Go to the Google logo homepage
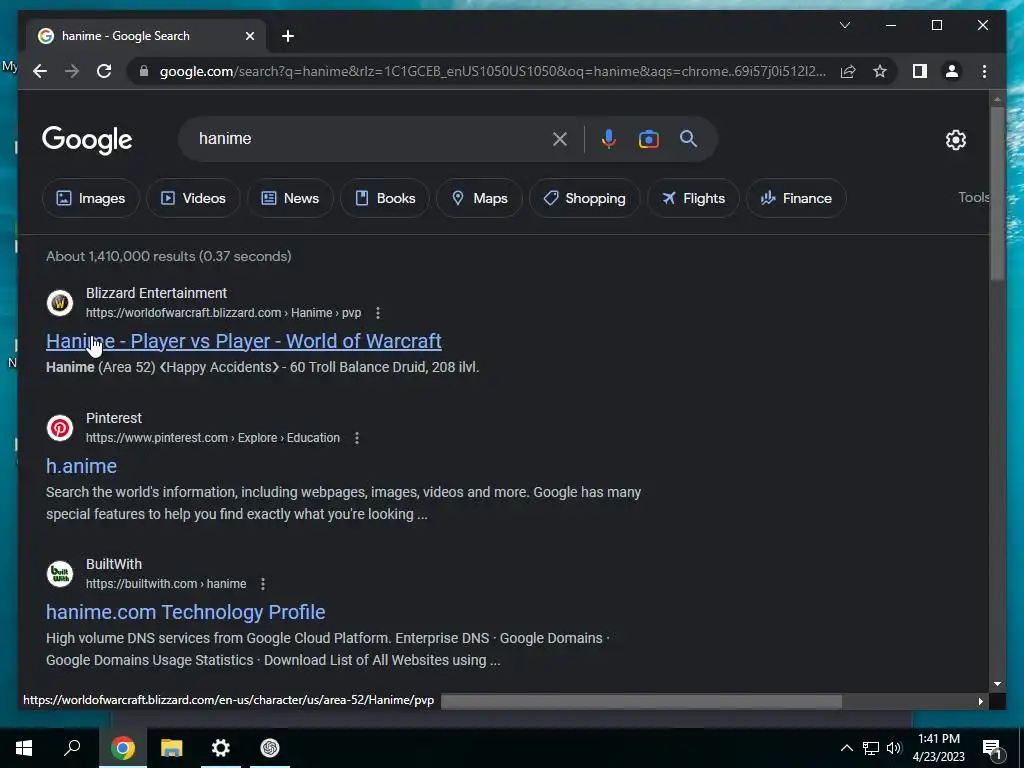The height and width of the screenshot is (768, 1024). pos(87,140)
